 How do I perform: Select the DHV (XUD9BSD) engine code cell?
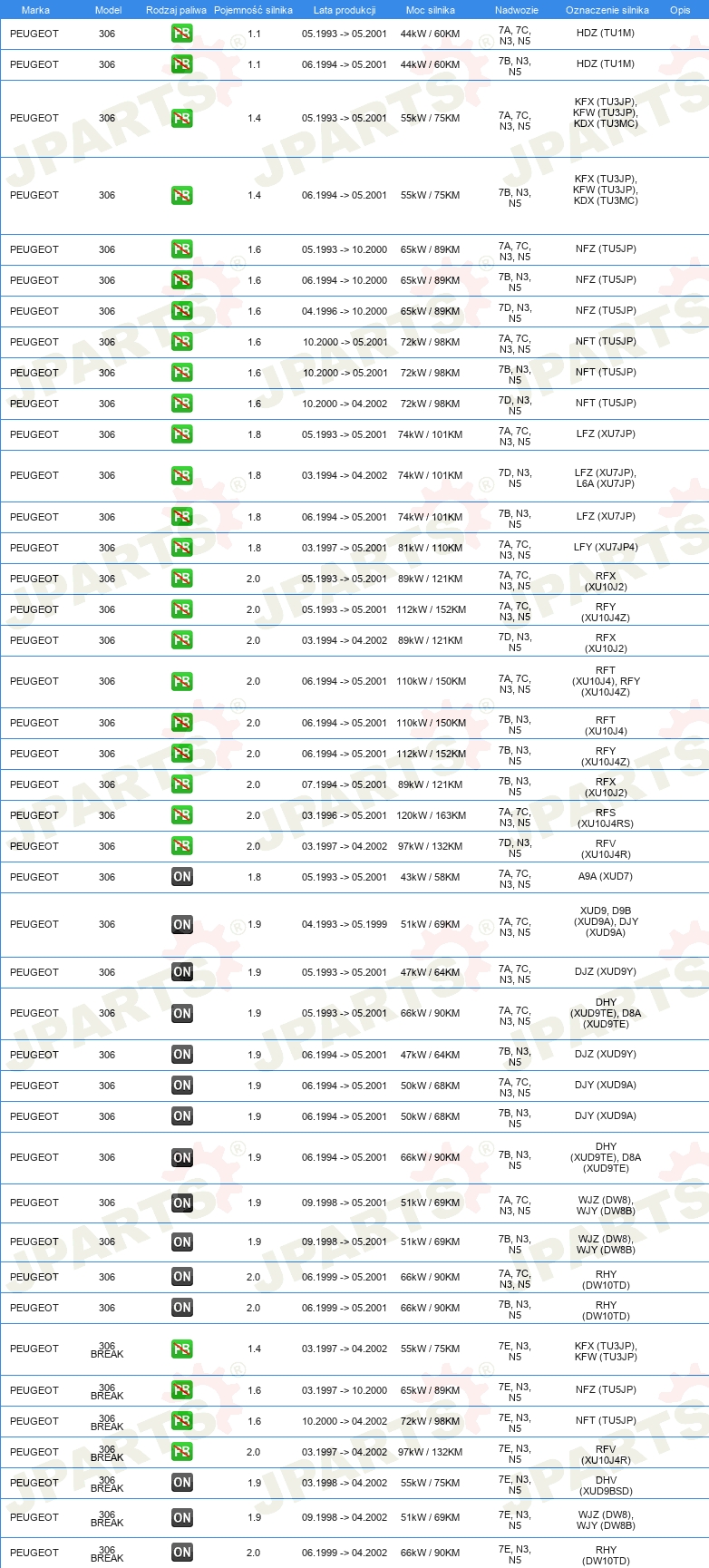click(606, 1485)
